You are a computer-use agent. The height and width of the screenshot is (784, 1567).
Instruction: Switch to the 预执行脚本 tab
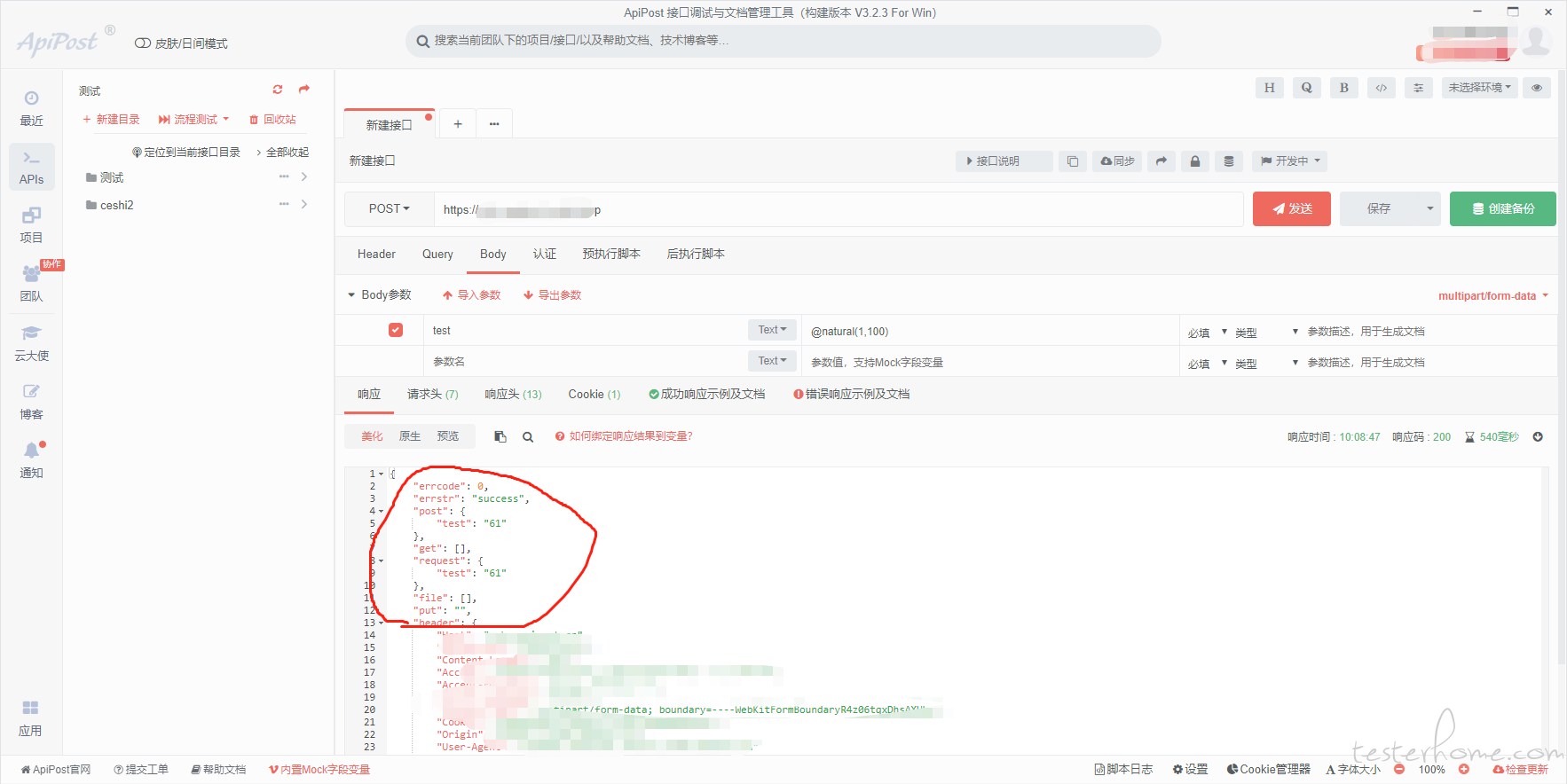[611, 255]
